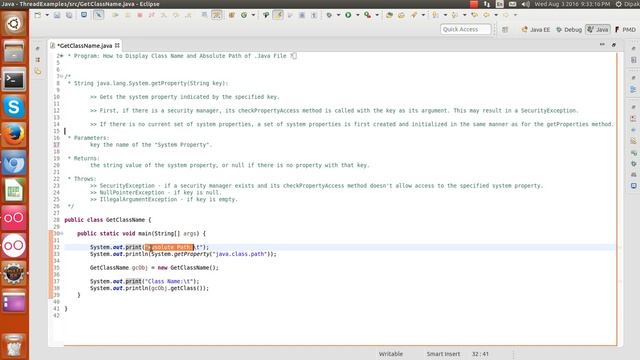
Task: Click the Debug bug toolbar icon
Action: pyautogui.click(x=329, y=15)
